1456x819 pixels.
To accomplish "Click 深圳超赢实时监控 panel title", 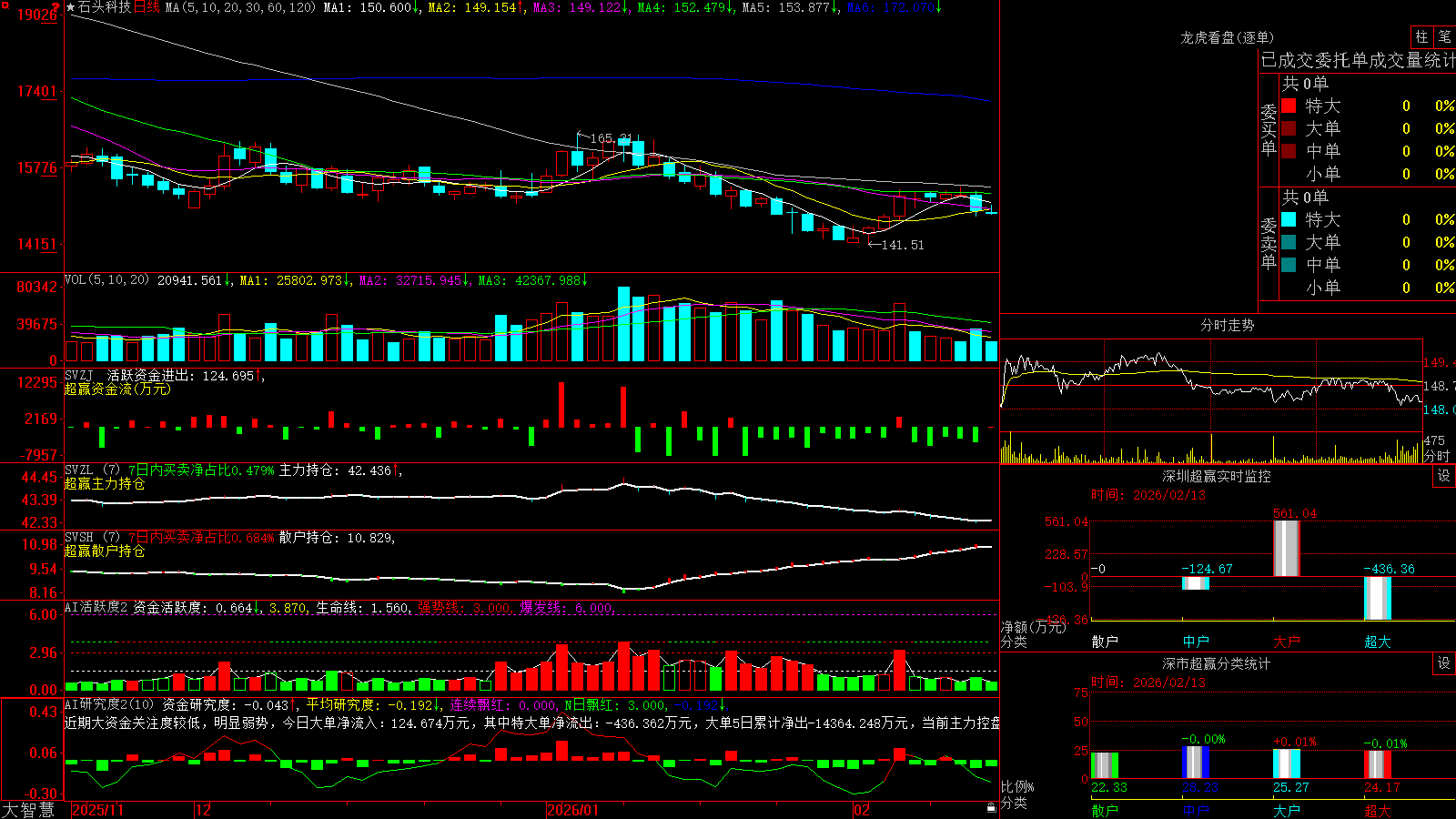I will coord(1217,476).
